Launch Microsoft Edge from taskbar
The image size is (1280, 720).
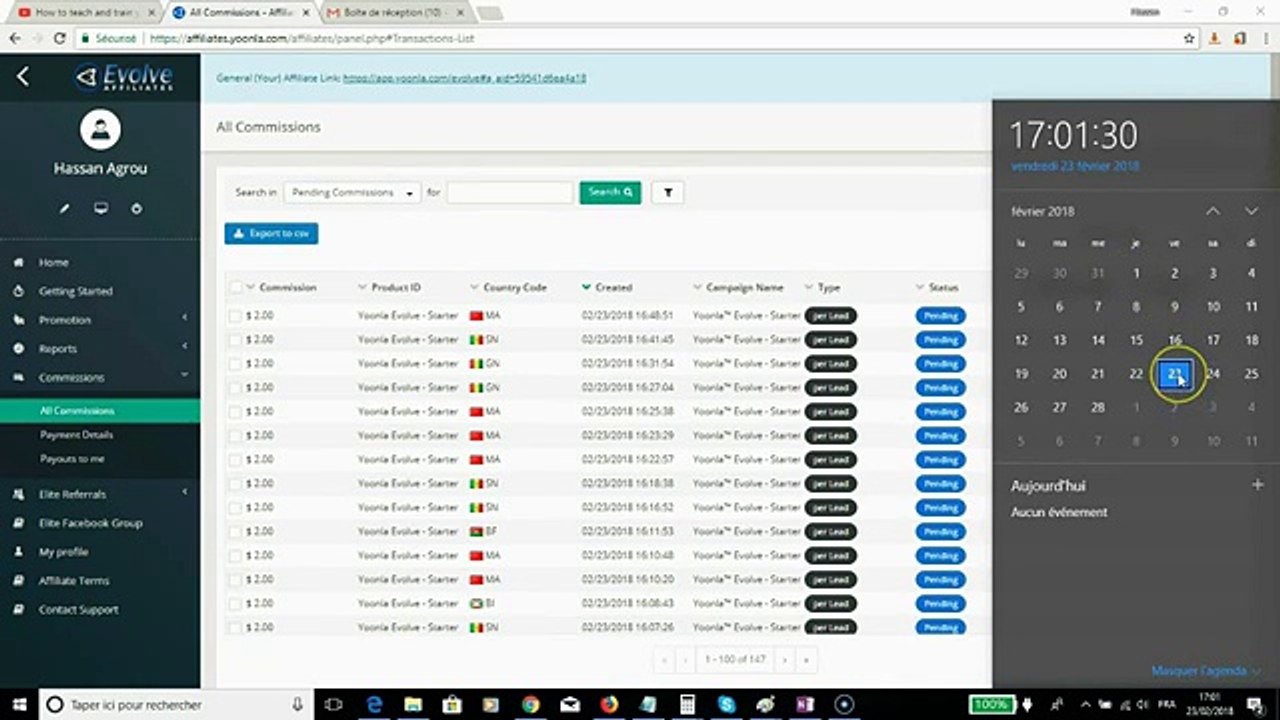(375, 704)
